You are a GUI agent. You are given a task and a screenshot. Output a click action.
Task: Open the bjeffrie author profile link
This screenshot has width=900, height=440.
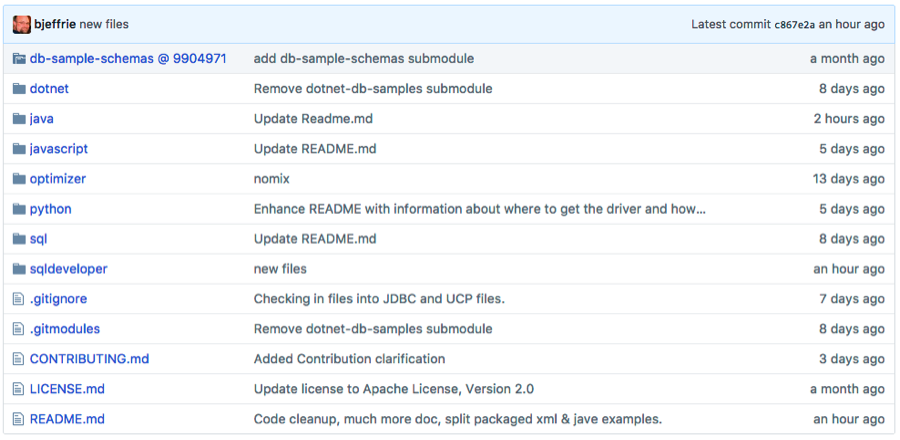[55, 24]
